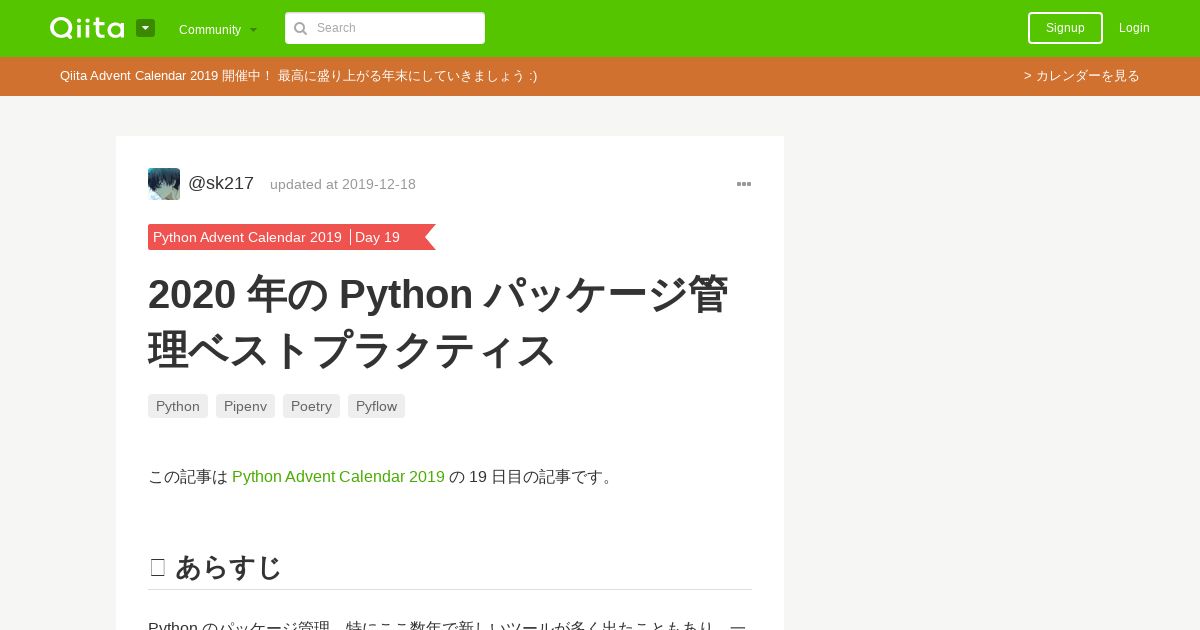Expand the Community menu

[x=218, y=29]
